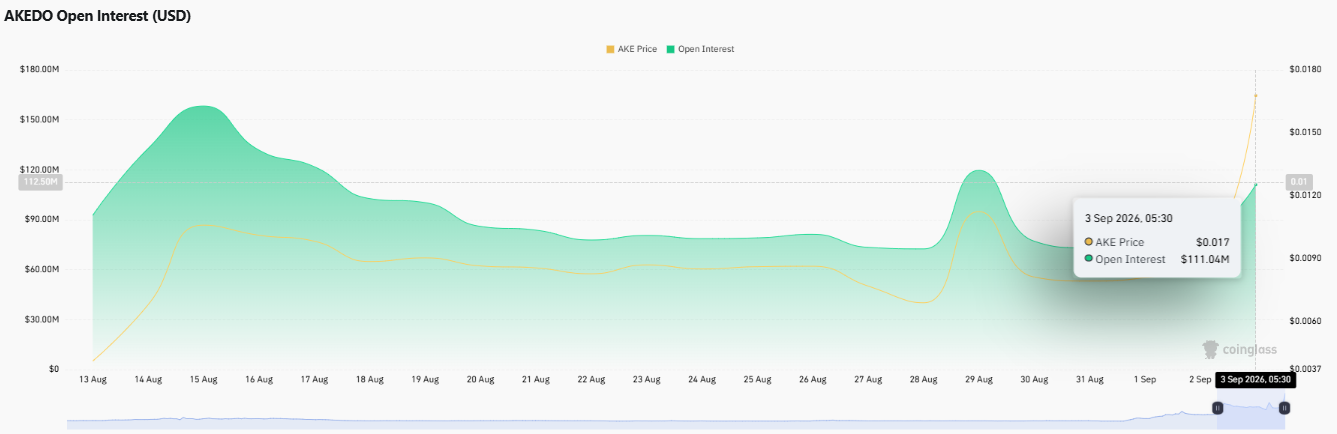Click the 29 Aug date label
1337x434 pixels.
pos(978,380)
